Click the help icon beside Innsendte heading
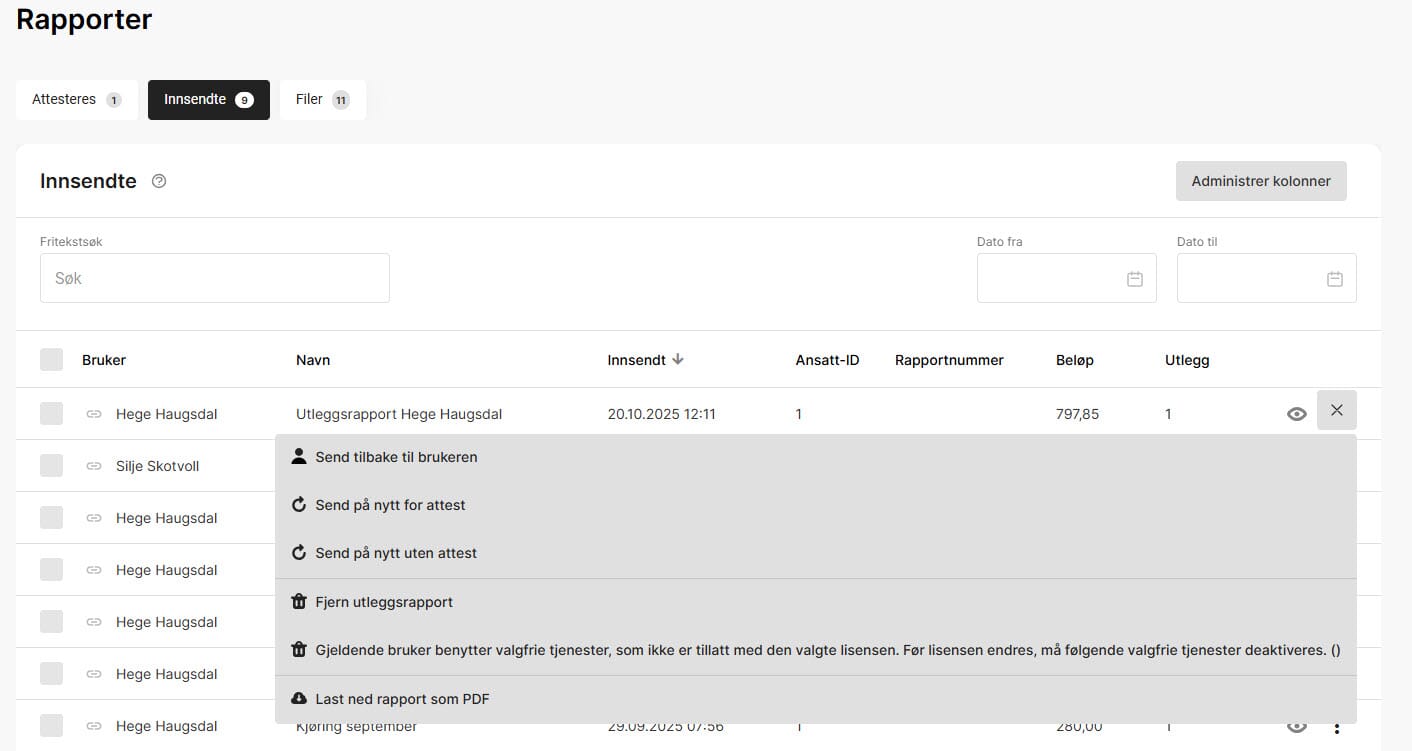This screenshot has height=751, width=1412. click(159, 181)
